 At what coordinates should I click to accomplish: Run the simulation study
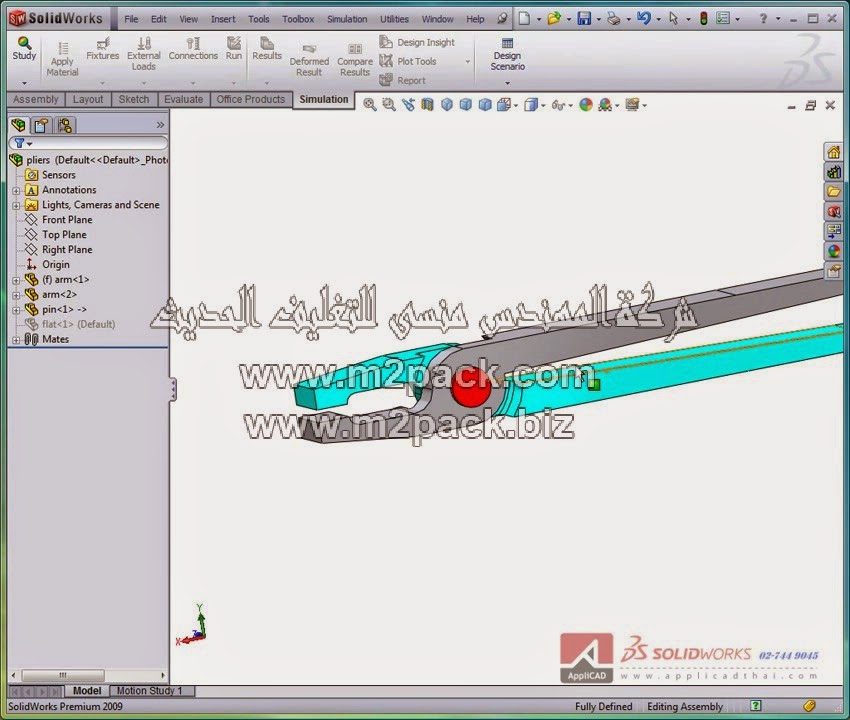234,48
